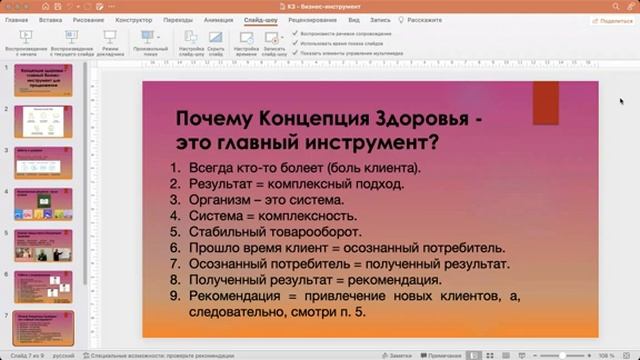Click the zoom out minus icon
640x360 pixels.
click(535, 356)
